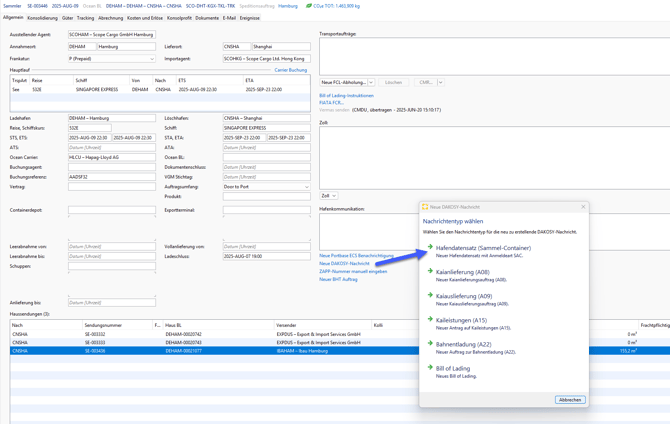The image size is (670, 424).
Task: Click the SE-003446 reference in header bar
Action: (x=38, y=6)
